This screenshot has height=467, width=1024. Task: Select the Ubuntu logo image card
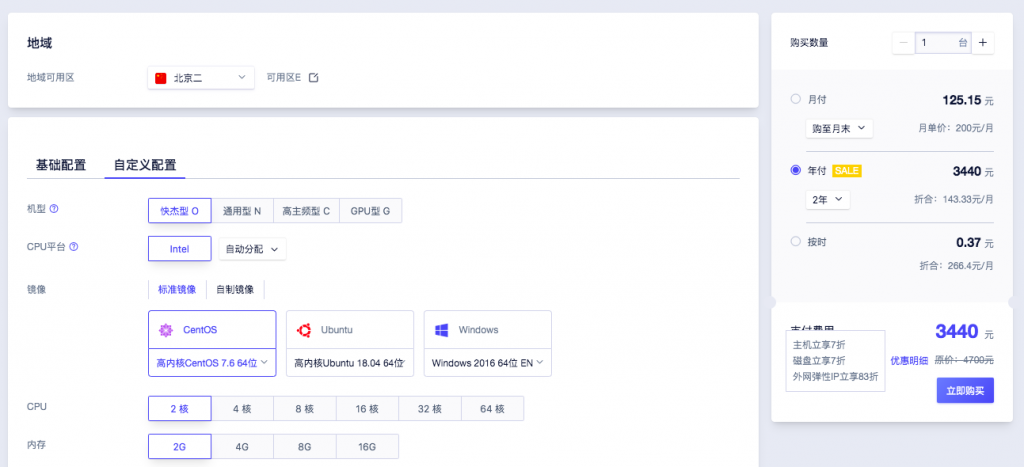click(349, 329)
